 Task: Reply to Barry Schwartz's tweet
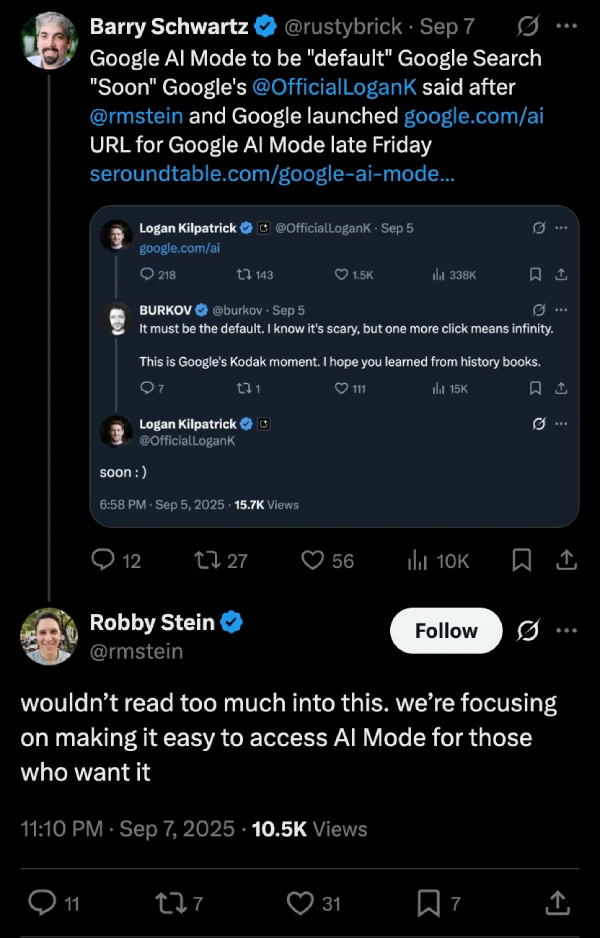[x=105, y=561]
